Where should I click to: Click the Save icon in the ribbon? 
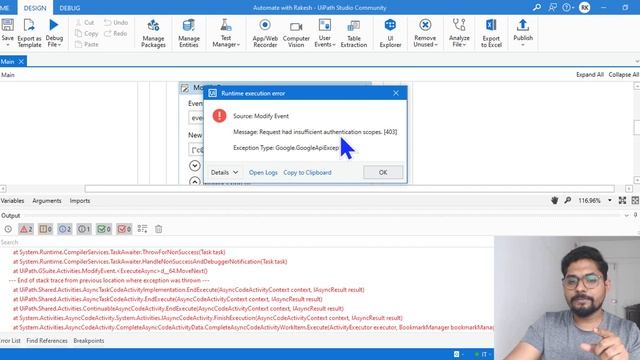[7, 25]
